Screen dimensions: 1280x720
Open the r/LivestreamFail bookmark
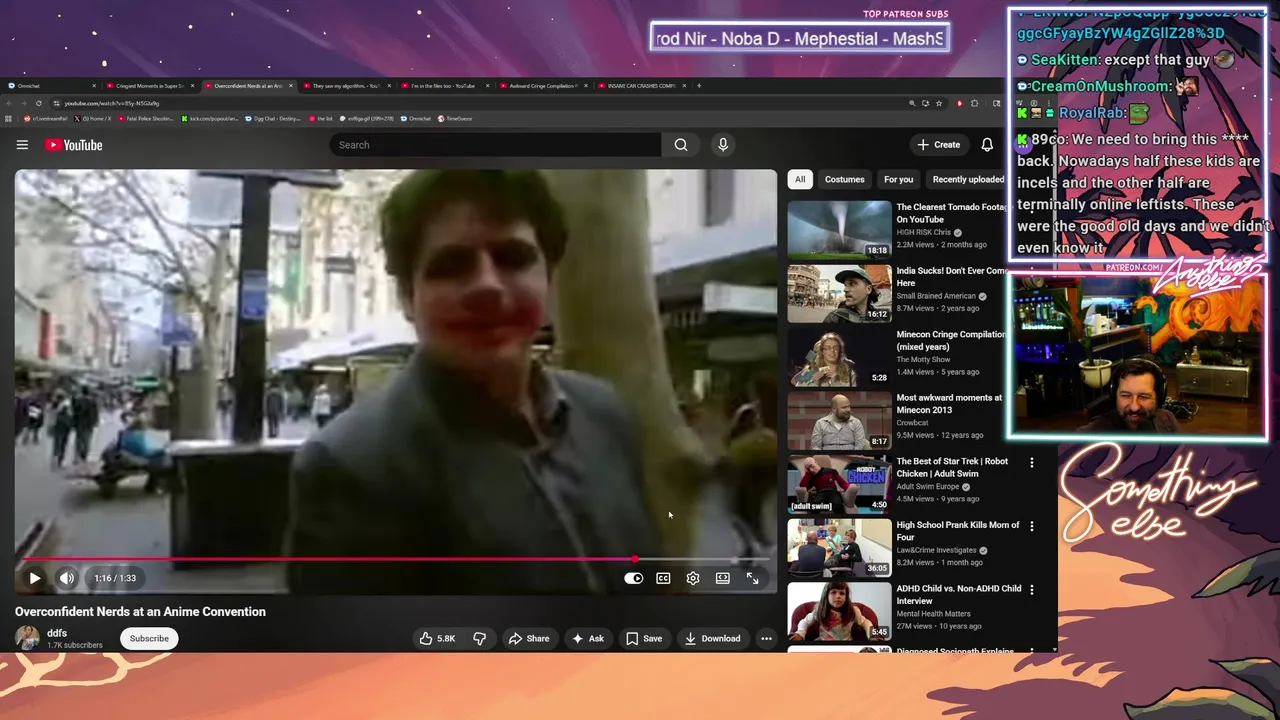pos(45,118)
